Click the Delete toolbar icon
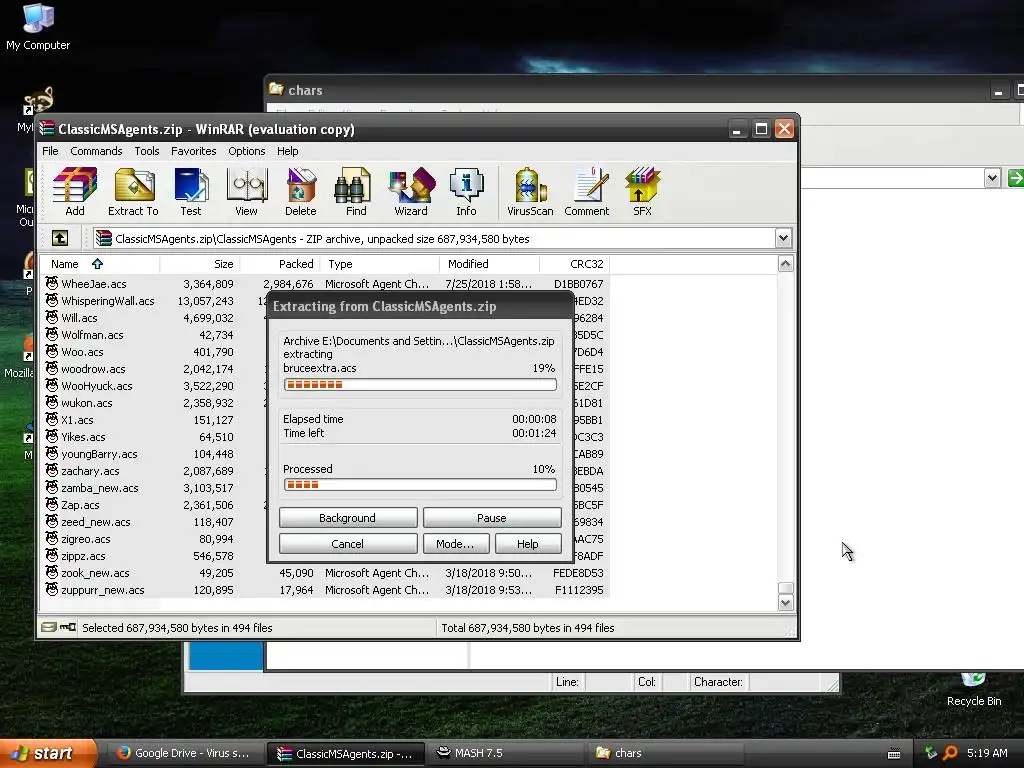This screenshot has height=768, width=1024. [300, 191]
